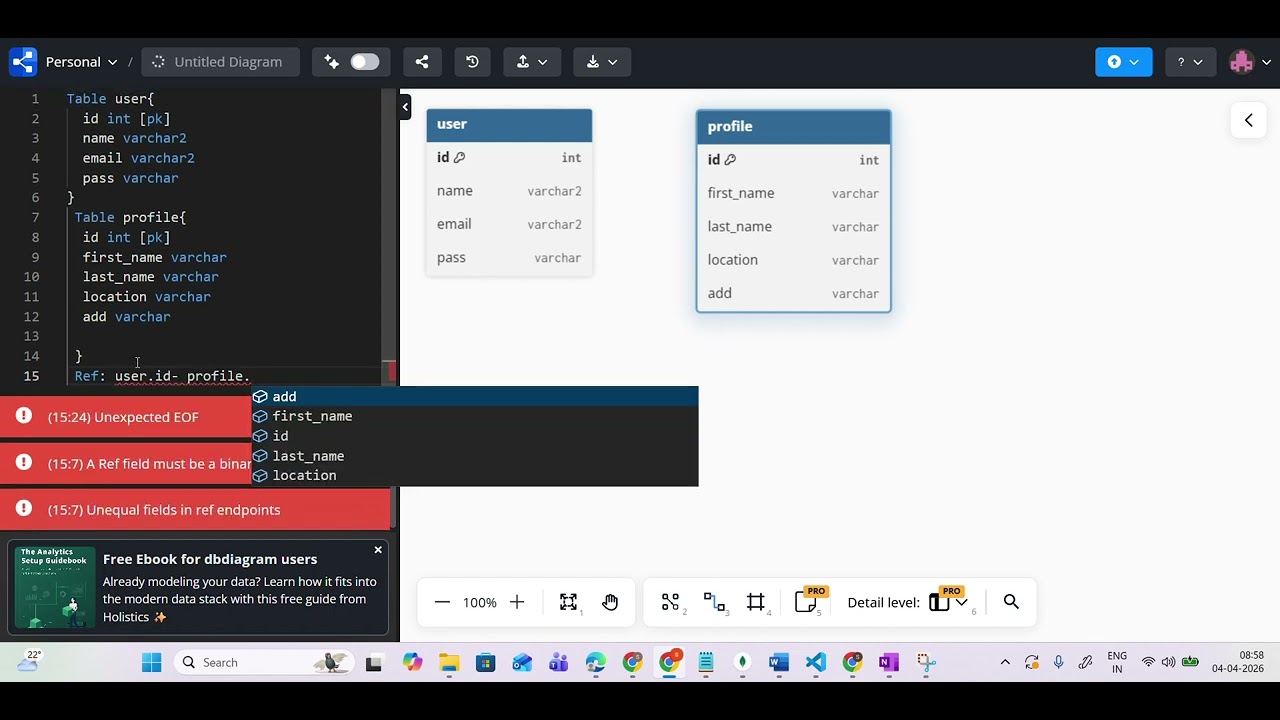Screen dimensions: 1280x720
Task: Open the blue upgrade dropdown button
Action: point(1124,62)
